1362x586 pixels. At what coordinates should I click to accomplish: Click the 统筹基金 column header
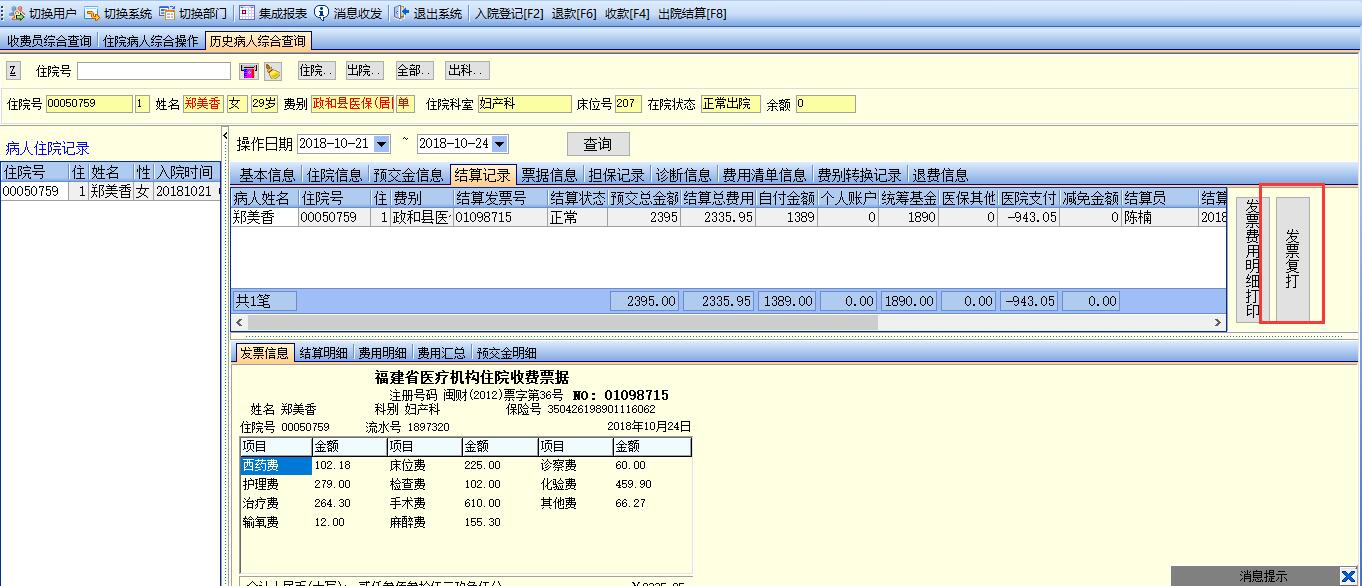coord(909,199)
